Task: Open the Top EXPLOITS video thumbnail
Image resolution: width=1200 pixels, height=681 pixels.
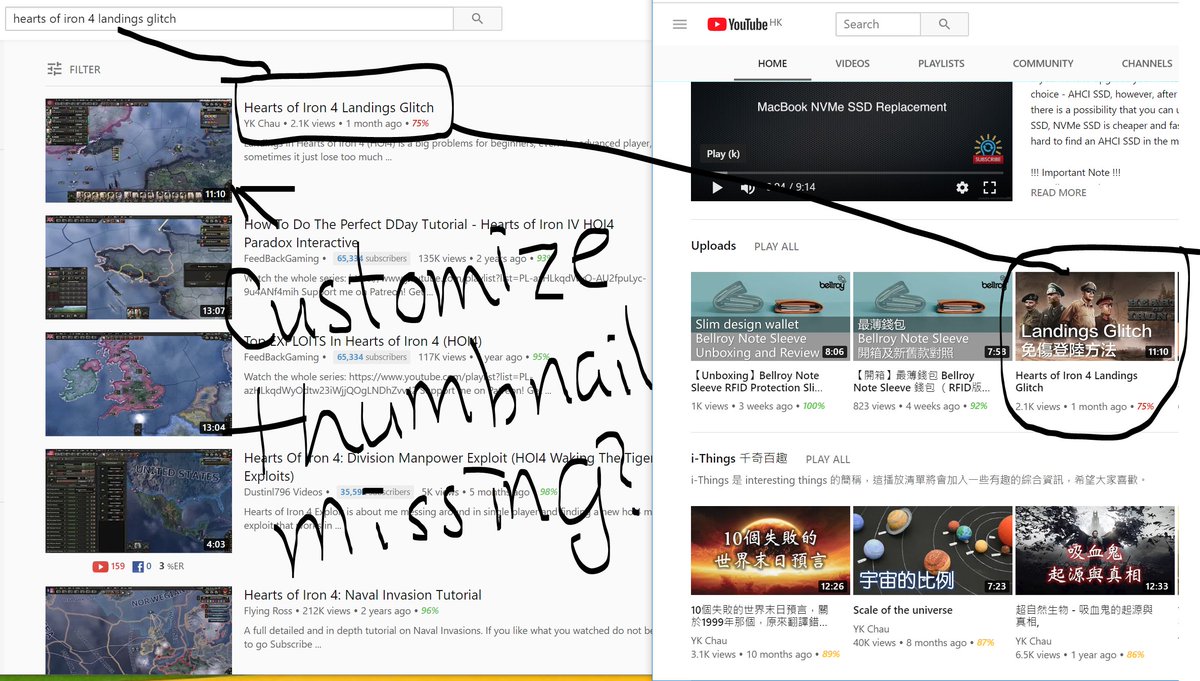Action: point(139,384)
